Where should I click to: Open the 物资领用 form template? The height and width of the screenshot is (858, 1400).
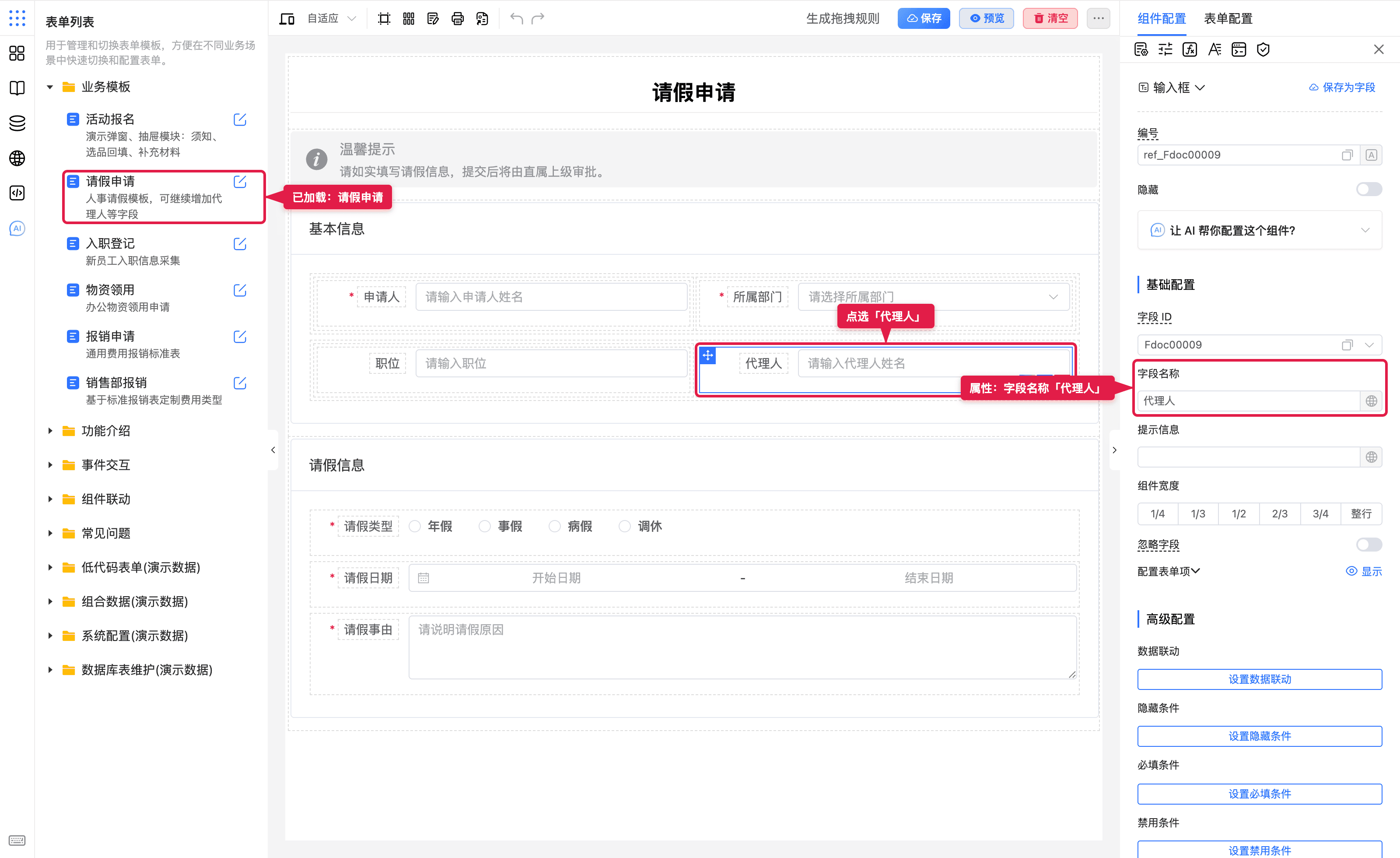tap(110, 290)
